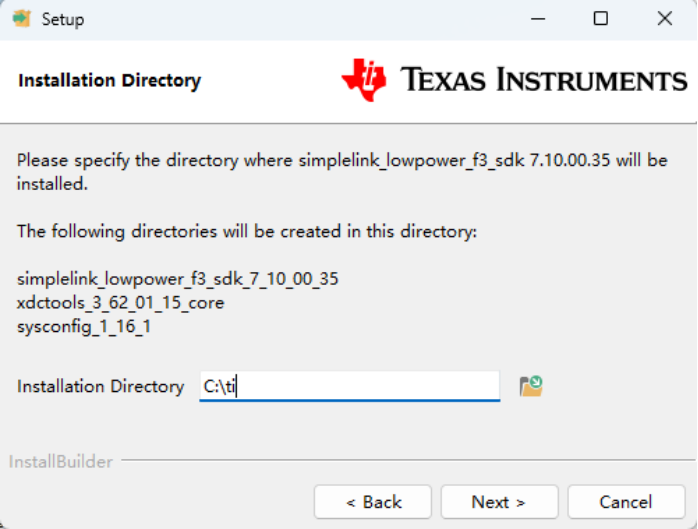Select the simplelink_lowpower_f3_sdk_7_10_00_35 directory line
This screenshot has height=529, width=698.
click(x=177, y=279)
